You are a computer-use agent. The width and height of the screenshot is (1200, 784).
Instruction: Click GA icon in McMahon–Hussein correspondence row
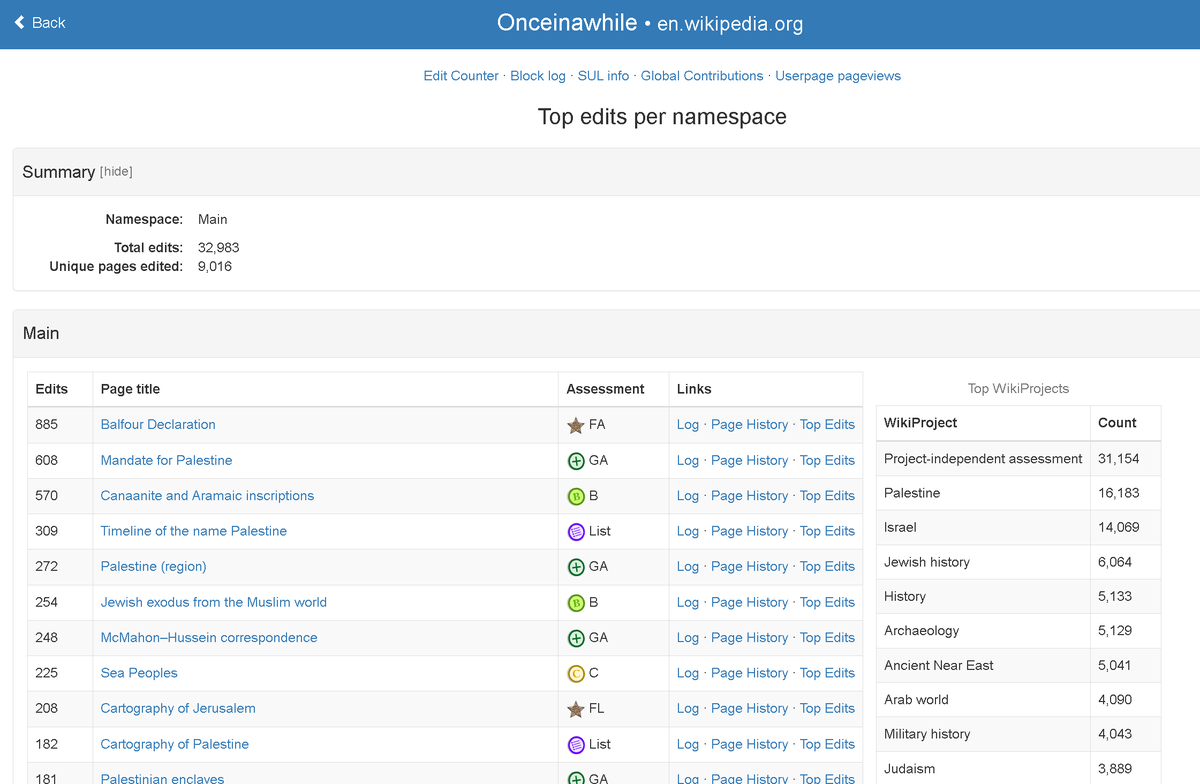click(x=576, y=638)
